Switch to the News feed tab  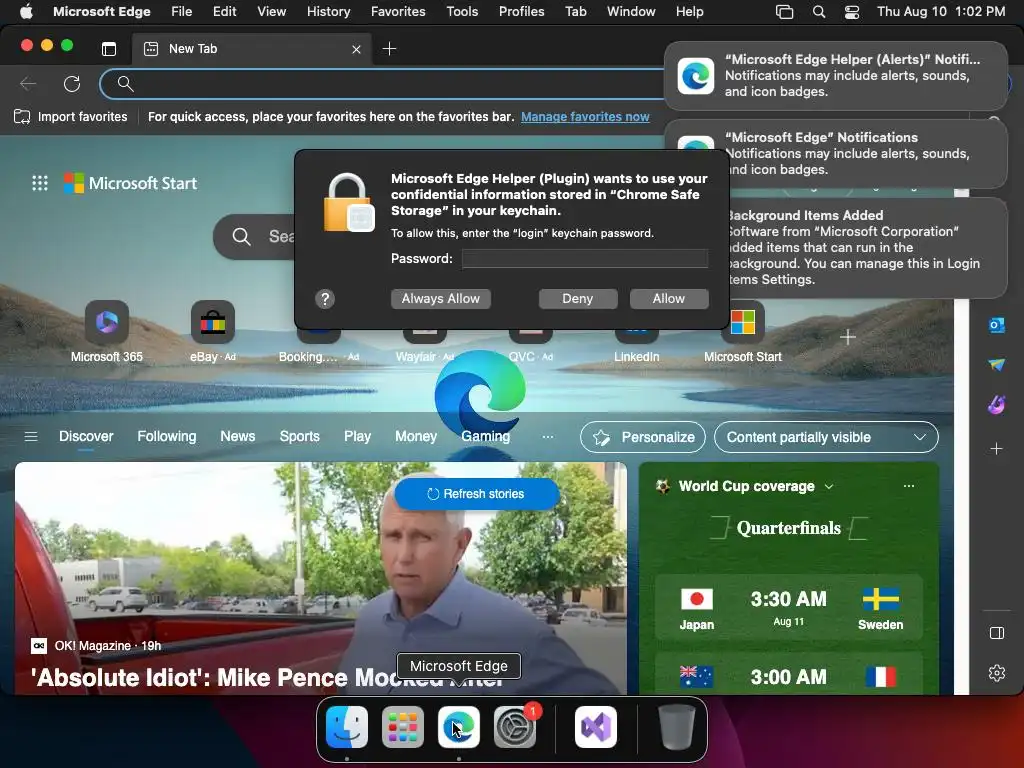[x=238, y=436]
